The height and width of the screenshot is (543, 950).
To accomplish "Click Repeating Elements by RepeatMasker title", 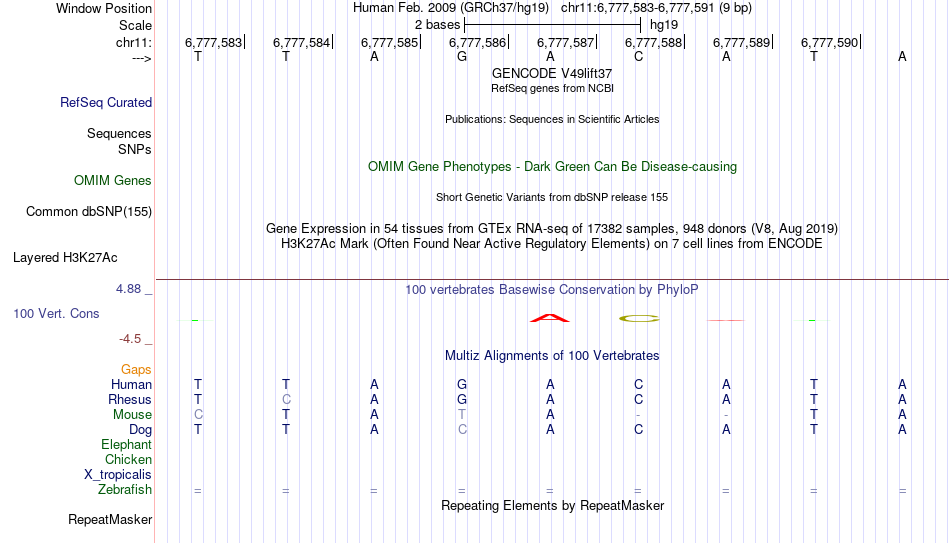I will pyautogui.click(x=552, y=505).
